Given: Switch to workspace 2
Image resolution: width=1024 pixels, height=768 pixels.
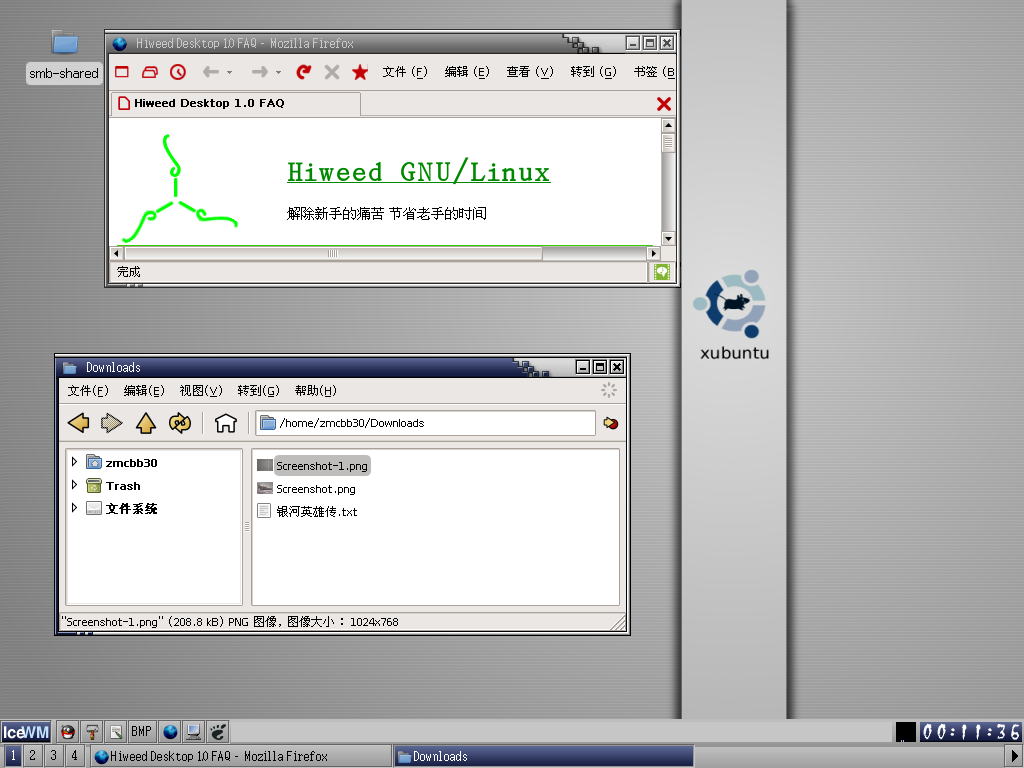Looking at the screenshot, I should click(32, 756).
